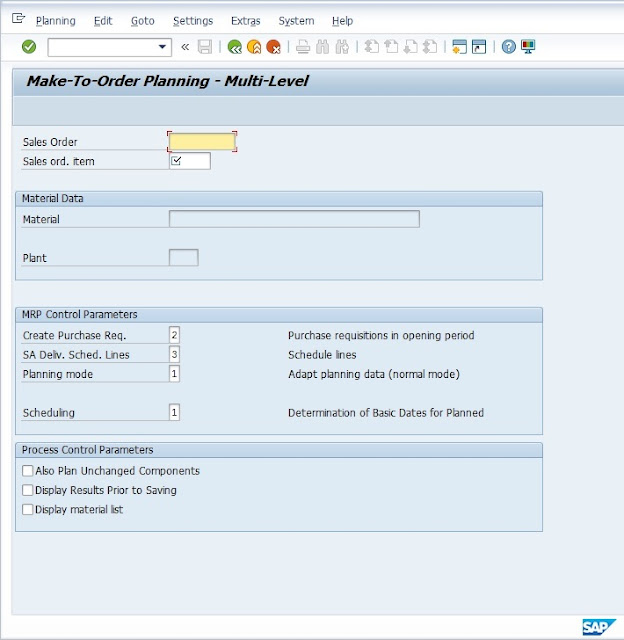Click the red Cancel icon

click(x=273, y=47)
